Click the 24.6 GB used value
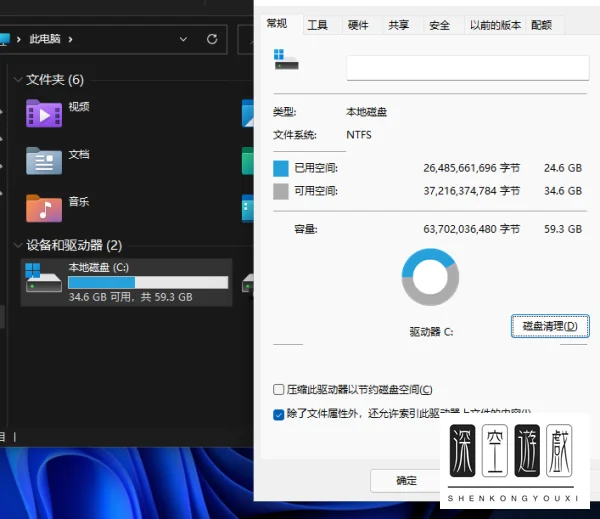Screen dimensions: 600x519 (563, 168)
